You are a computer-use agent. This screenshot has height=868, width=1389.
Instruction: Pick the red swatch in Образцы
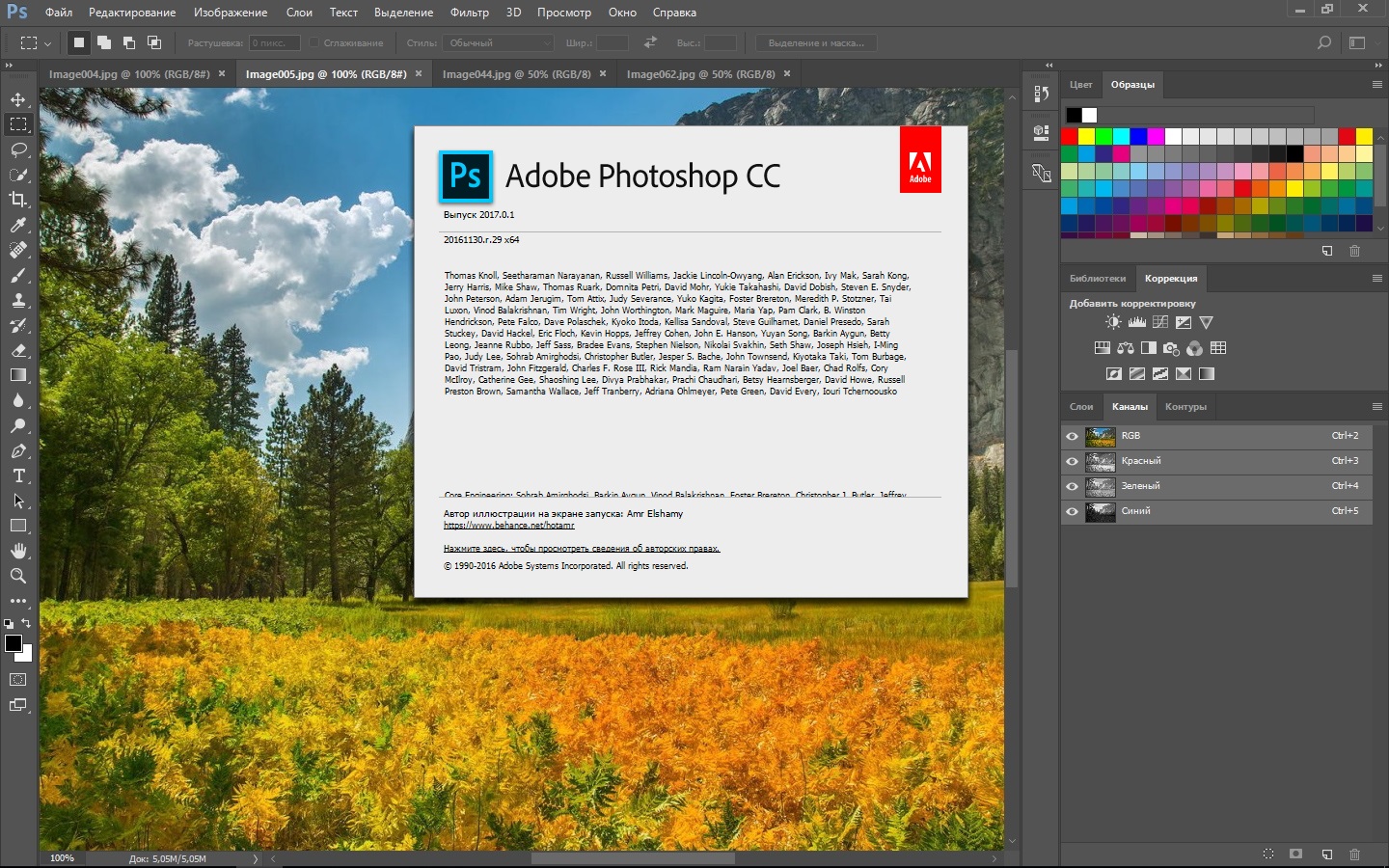coord(1070,136)
